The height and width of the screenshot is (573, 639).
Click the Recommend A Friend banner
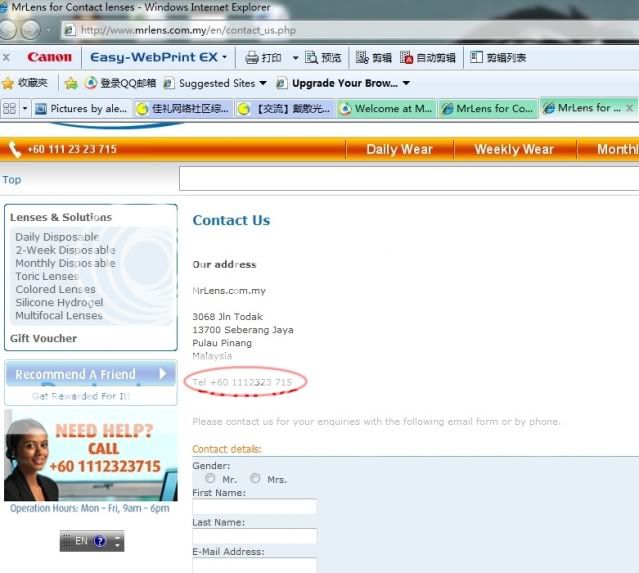point(90,374)
